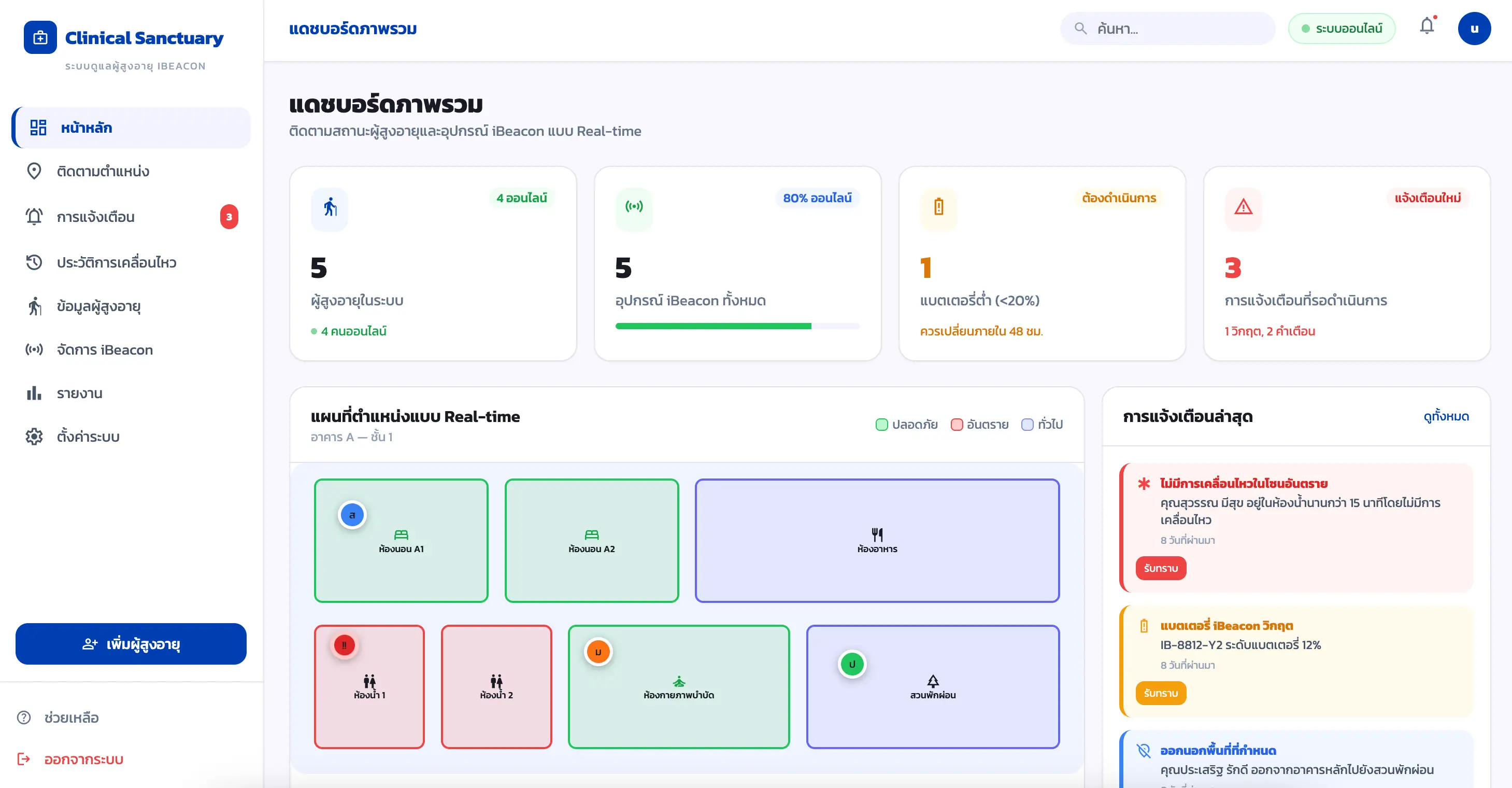Click the battery icon on แบตเตอรี่ iBeacon วิกฤต alert
Image resolution: width=1512 pixels, height=788 pixels.
tap(1144, 625)
